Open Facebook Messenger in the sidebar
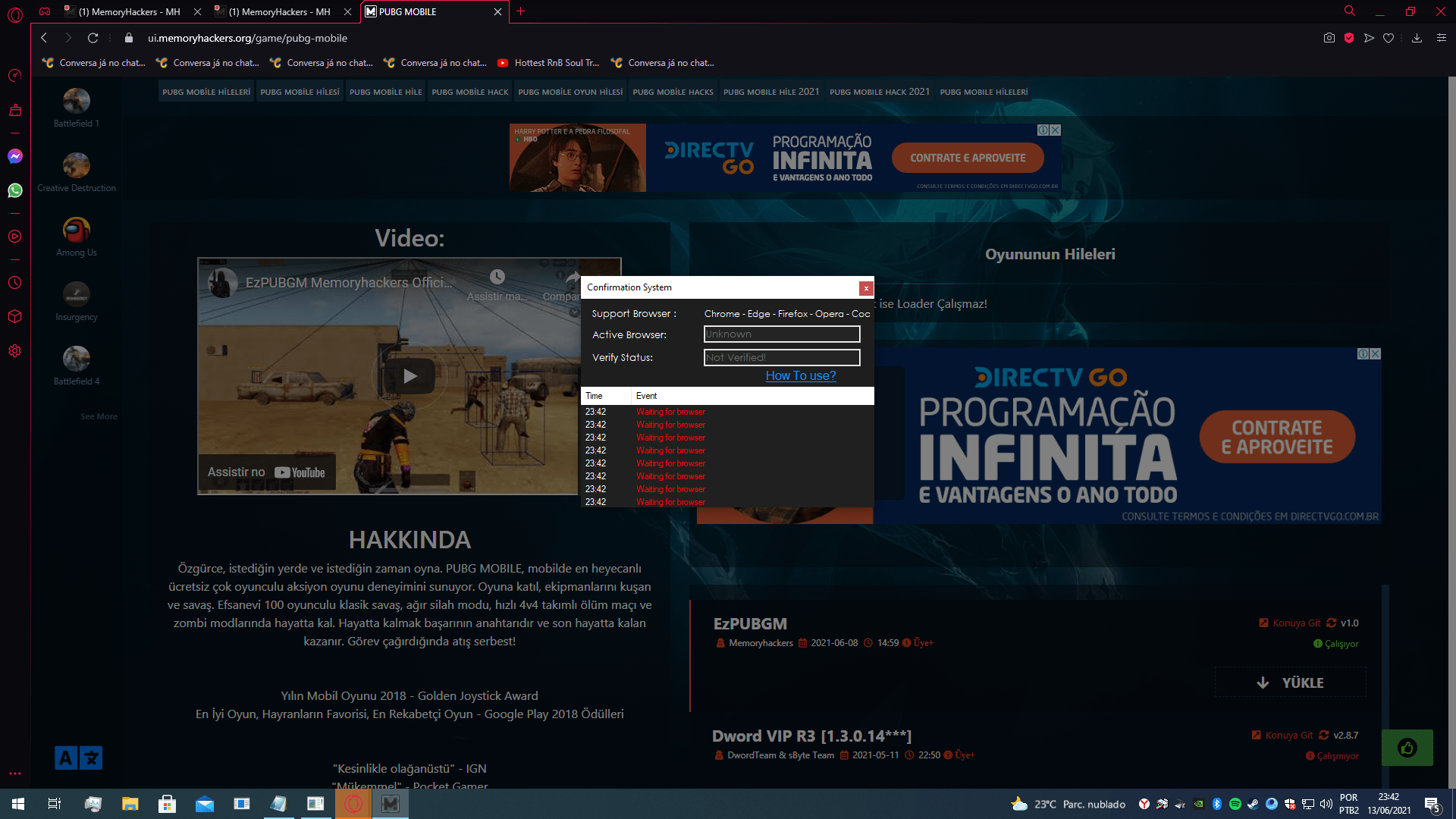The width and height of the screenshot is (1456, 819). [x=15, y=156]
